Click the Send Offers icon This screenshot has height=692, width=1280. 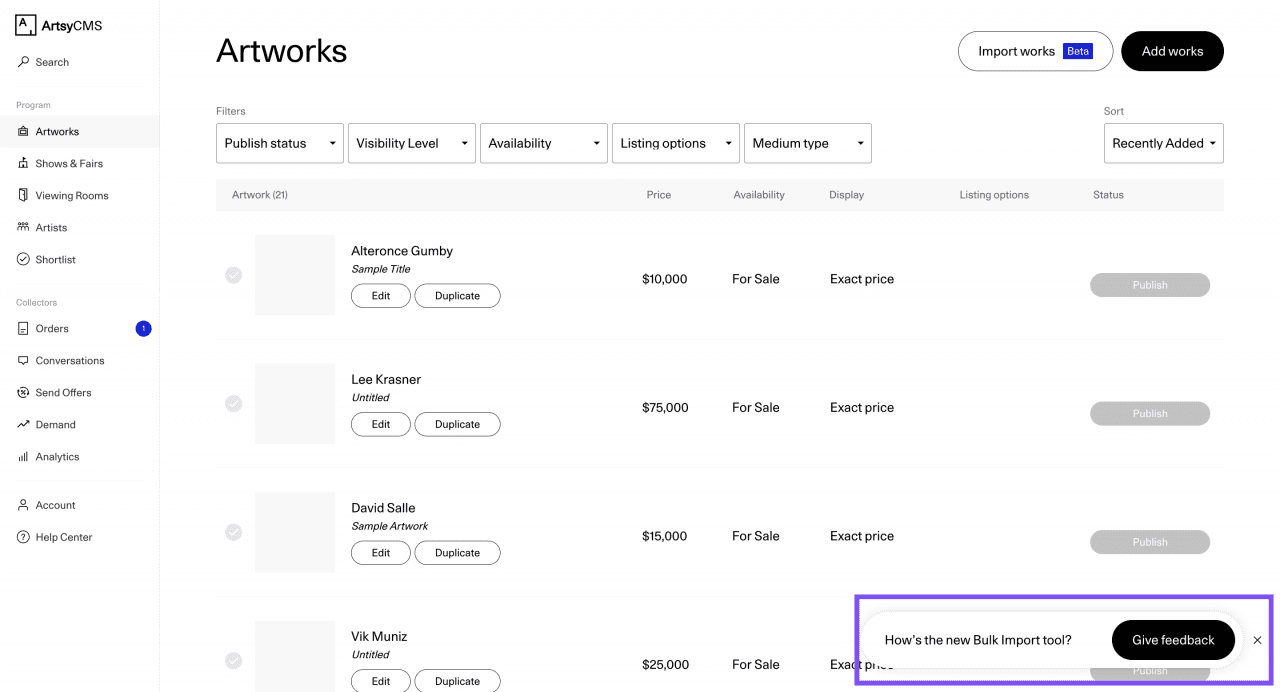pos(24,392)
